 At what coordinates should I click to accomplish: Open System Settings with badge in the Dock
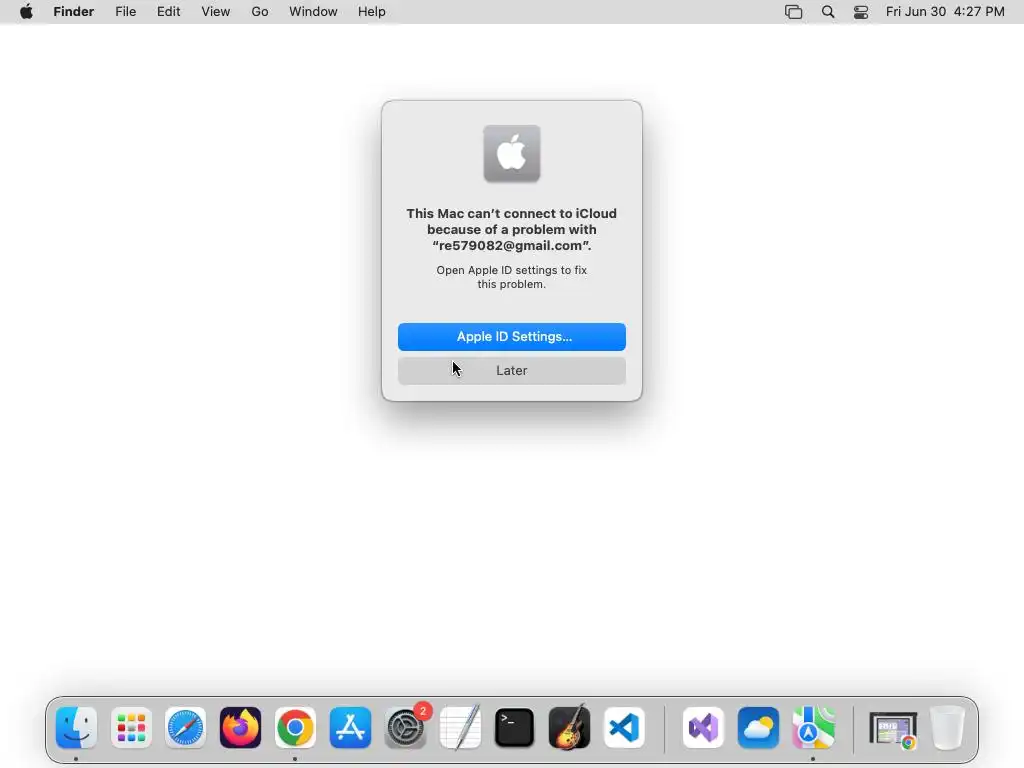point(406,728)
